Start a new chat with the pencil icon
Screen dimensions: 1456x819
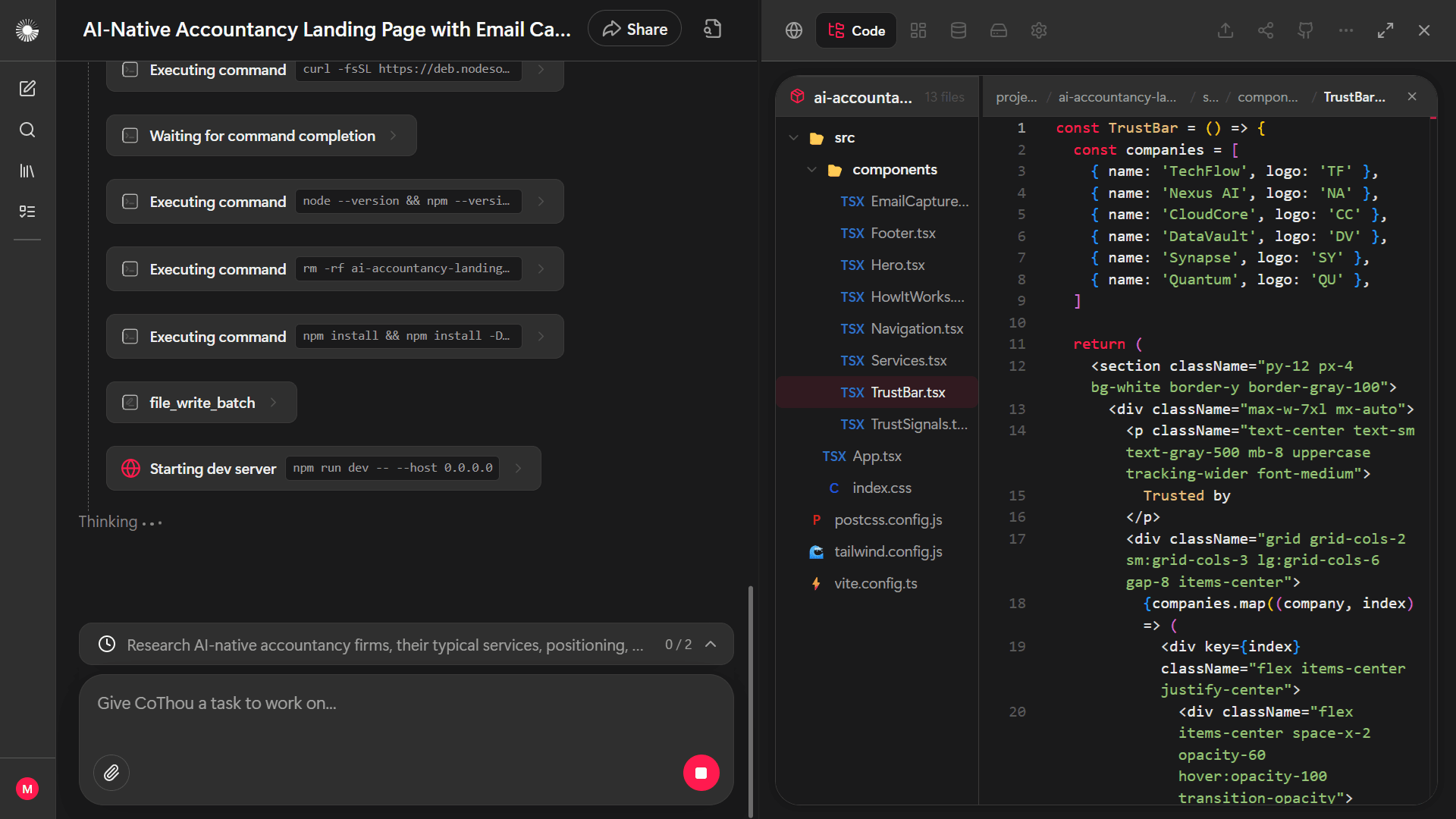27,89
